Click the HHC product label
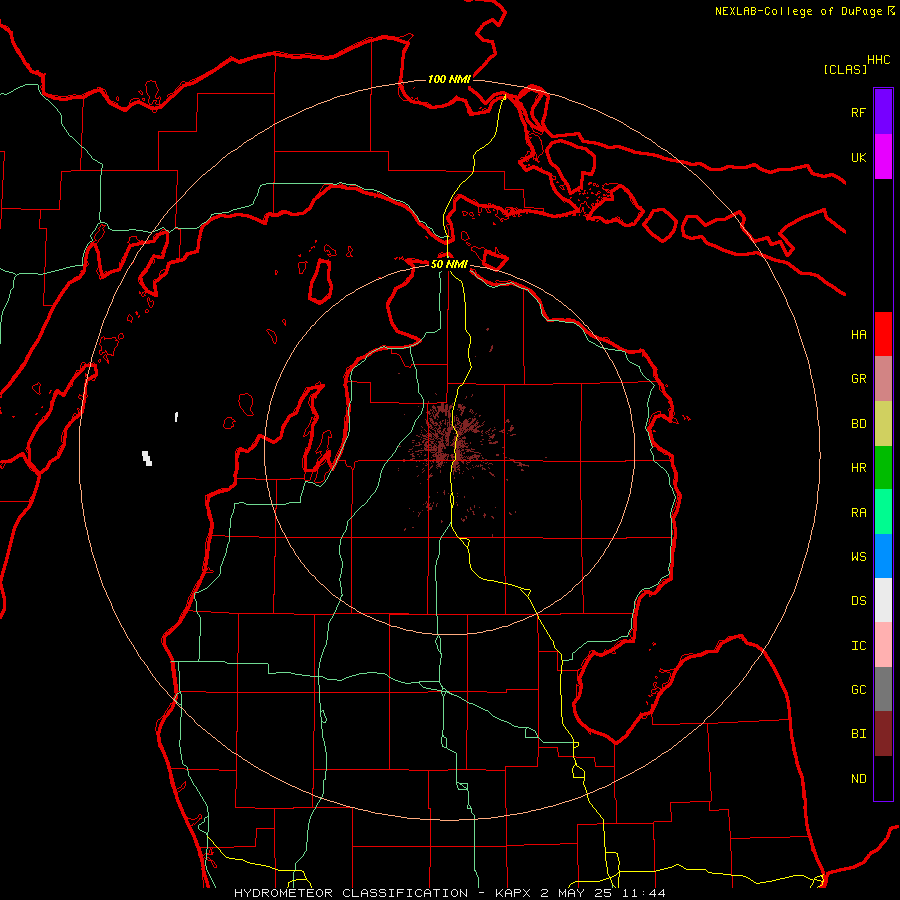The width and height of the screenshot is (900, 900). pyautogui.click(x=878, y=60)
